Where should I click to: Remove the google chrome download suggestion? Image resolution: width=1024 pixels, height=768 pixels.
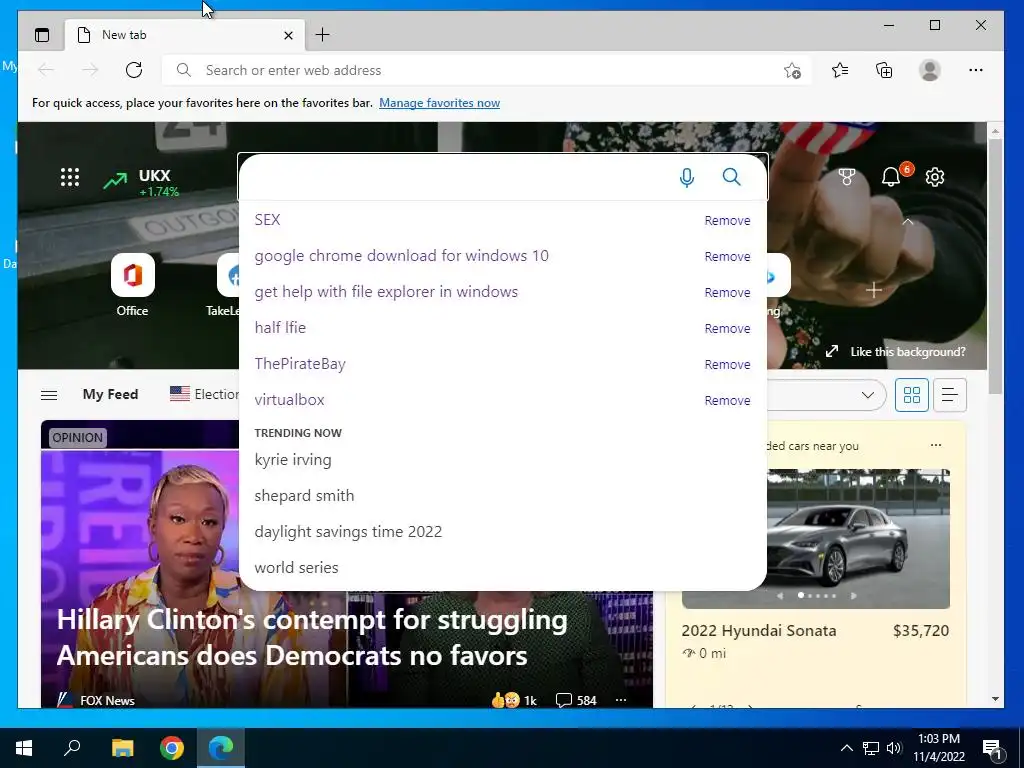[x=727, y=257]
